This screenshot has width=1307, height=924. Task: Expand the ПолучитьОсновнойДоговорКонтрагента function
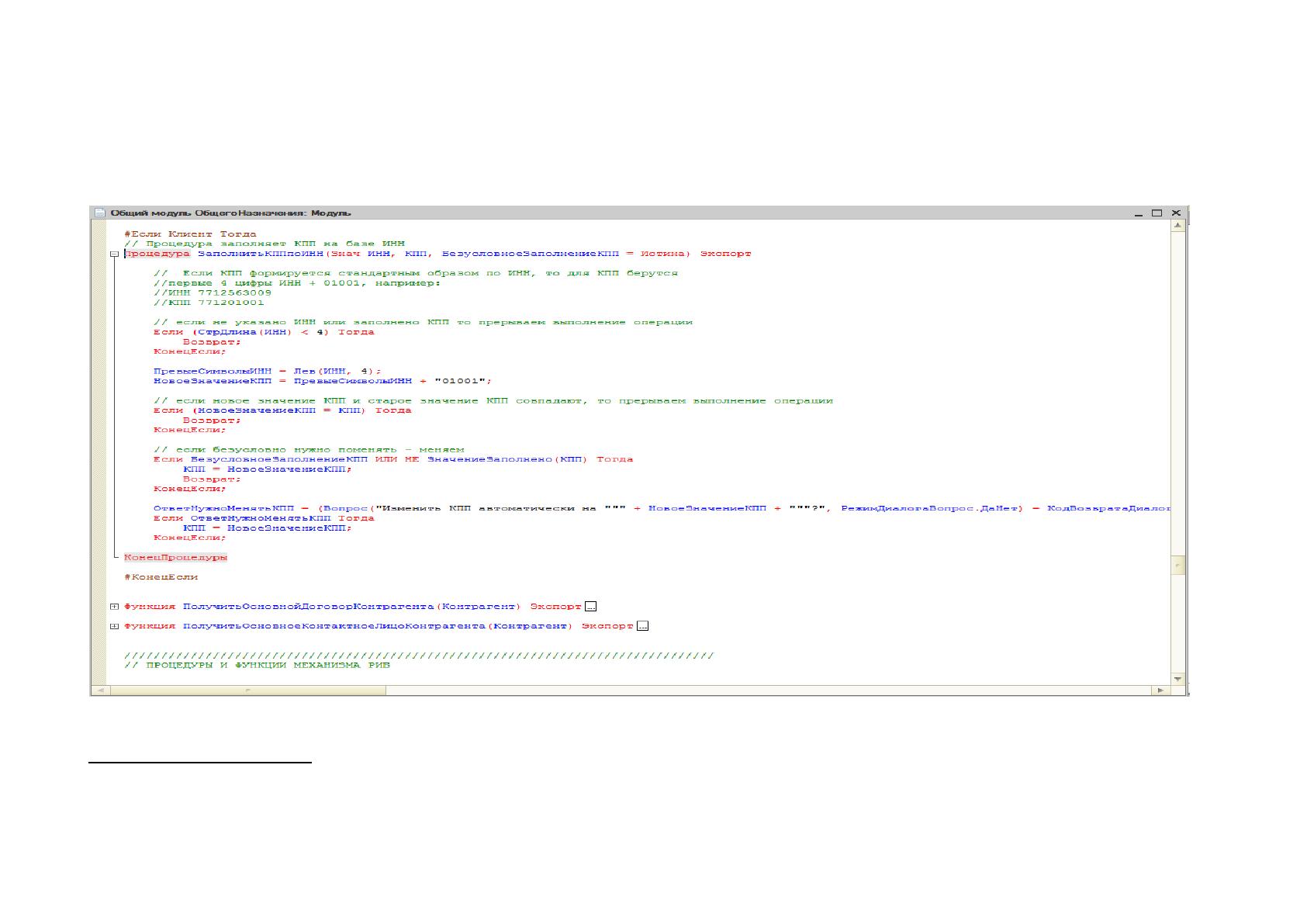click(x=114, y=607)
